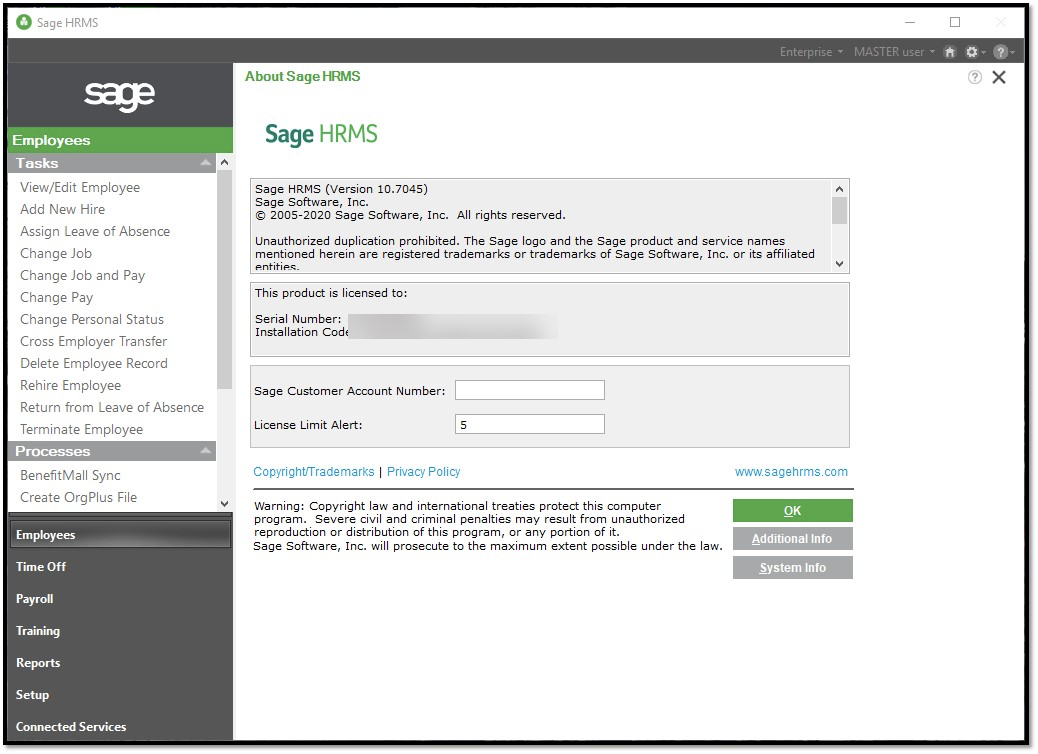The image size is (1038, 754).
Task: Open the help question mark menu in top bar
Action: point(1003,52)
